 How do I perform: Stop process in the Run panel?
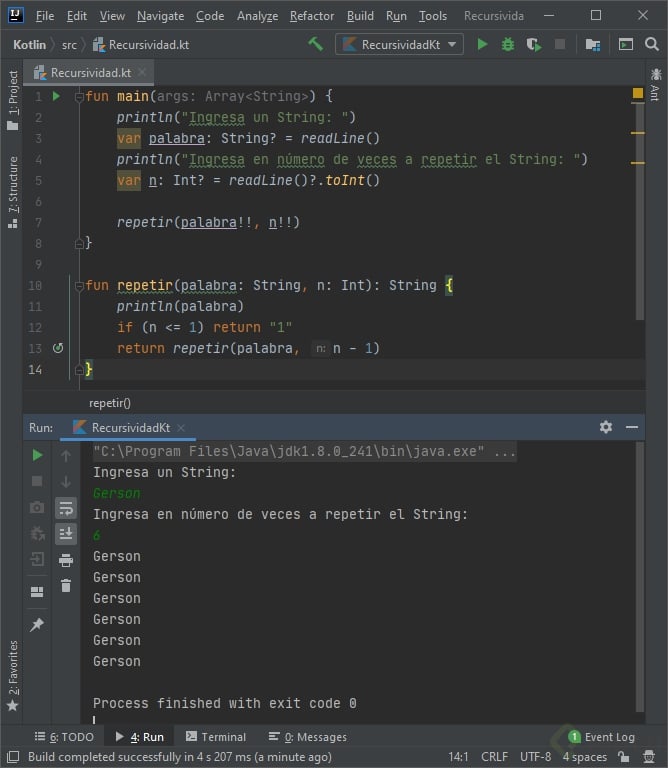[37, 481]
